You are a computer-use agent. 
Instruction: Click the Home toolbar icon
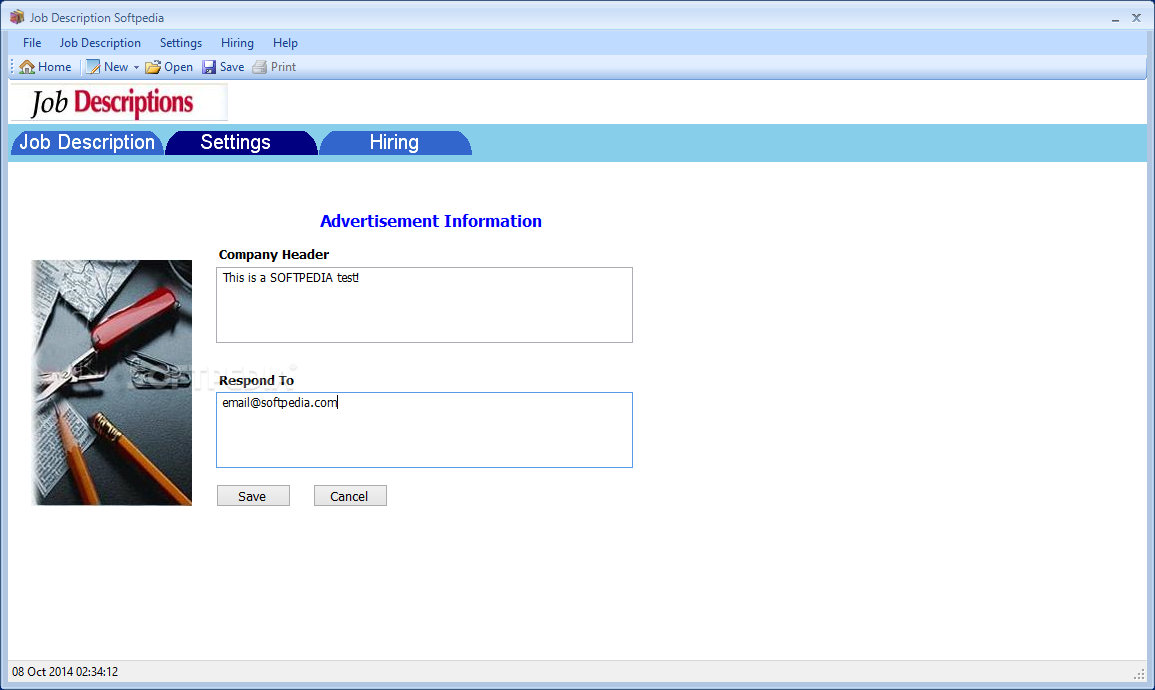(27, 67)
